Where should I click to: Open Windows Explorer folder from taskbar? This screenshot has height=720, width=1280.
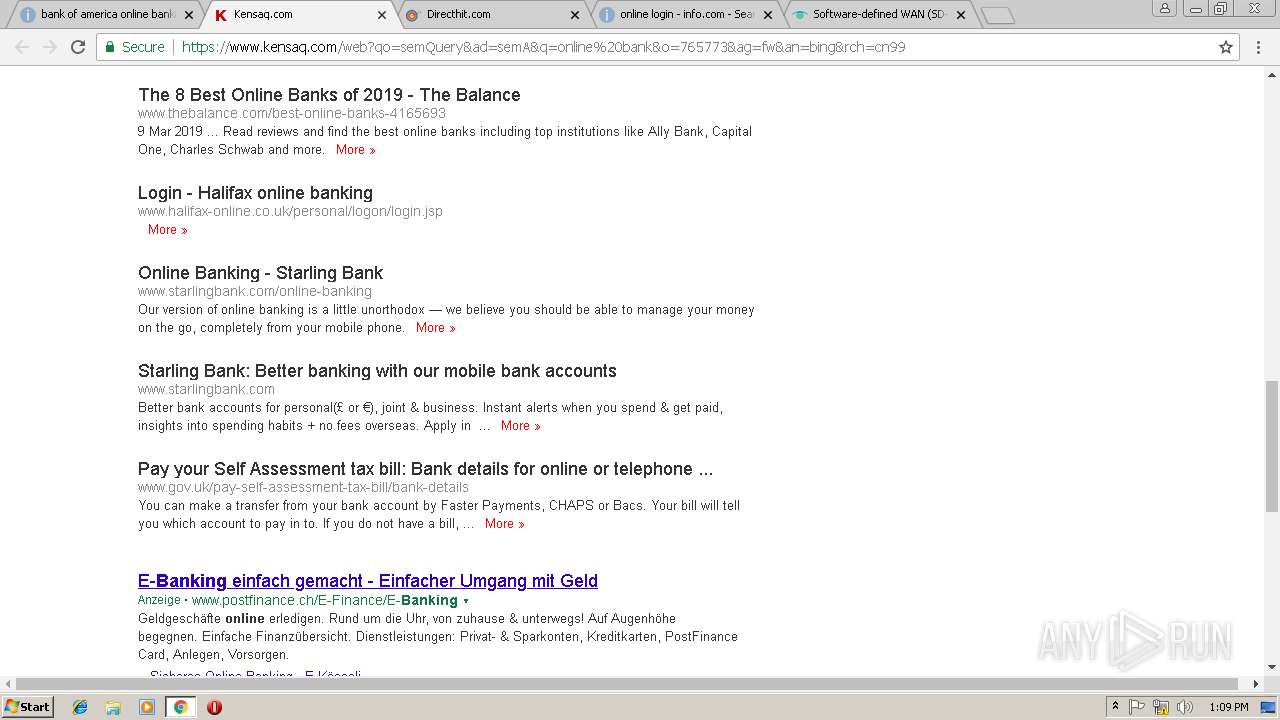pos(113,707)
